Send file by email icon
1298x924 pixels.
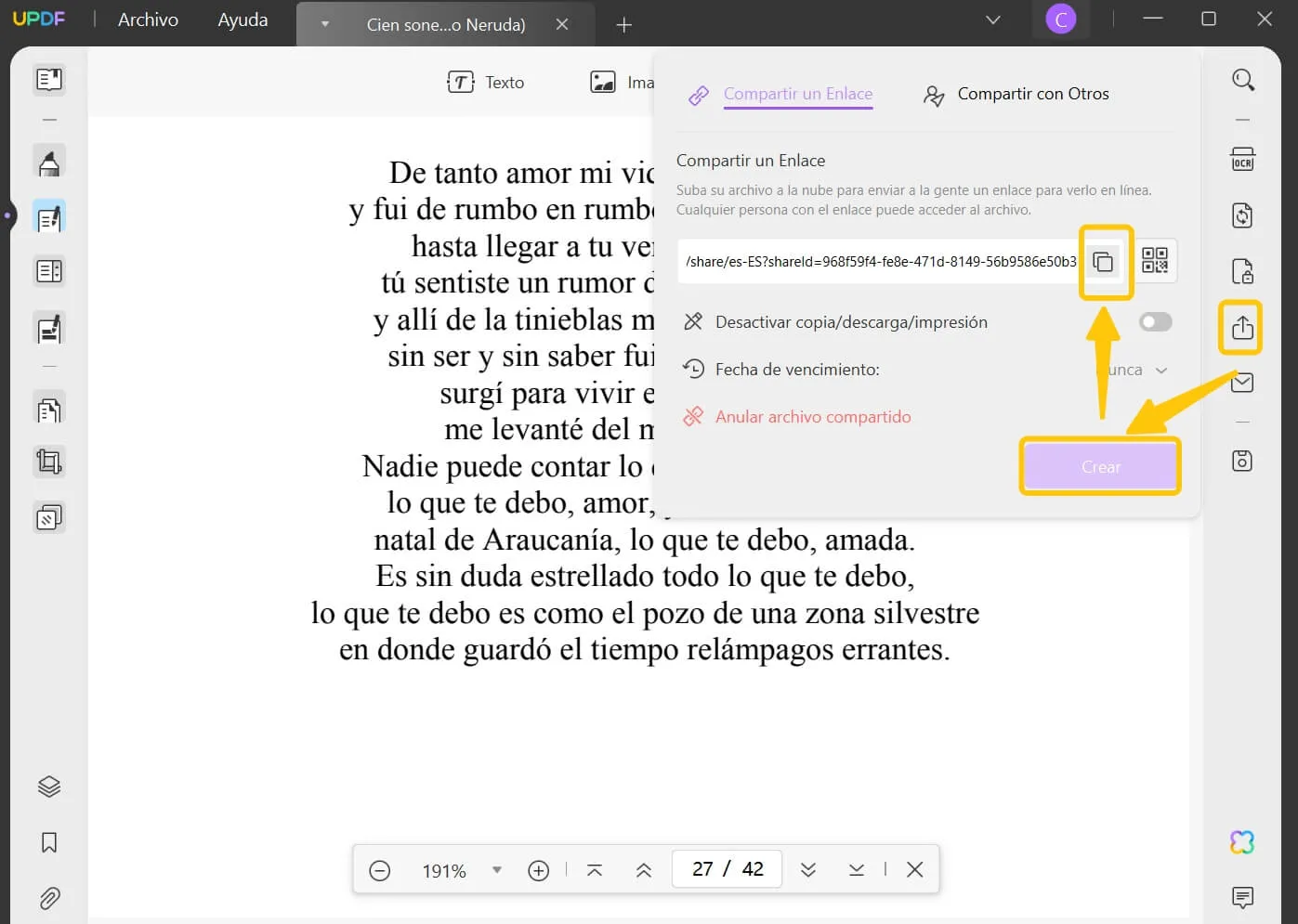click(x=1243, y=383)
